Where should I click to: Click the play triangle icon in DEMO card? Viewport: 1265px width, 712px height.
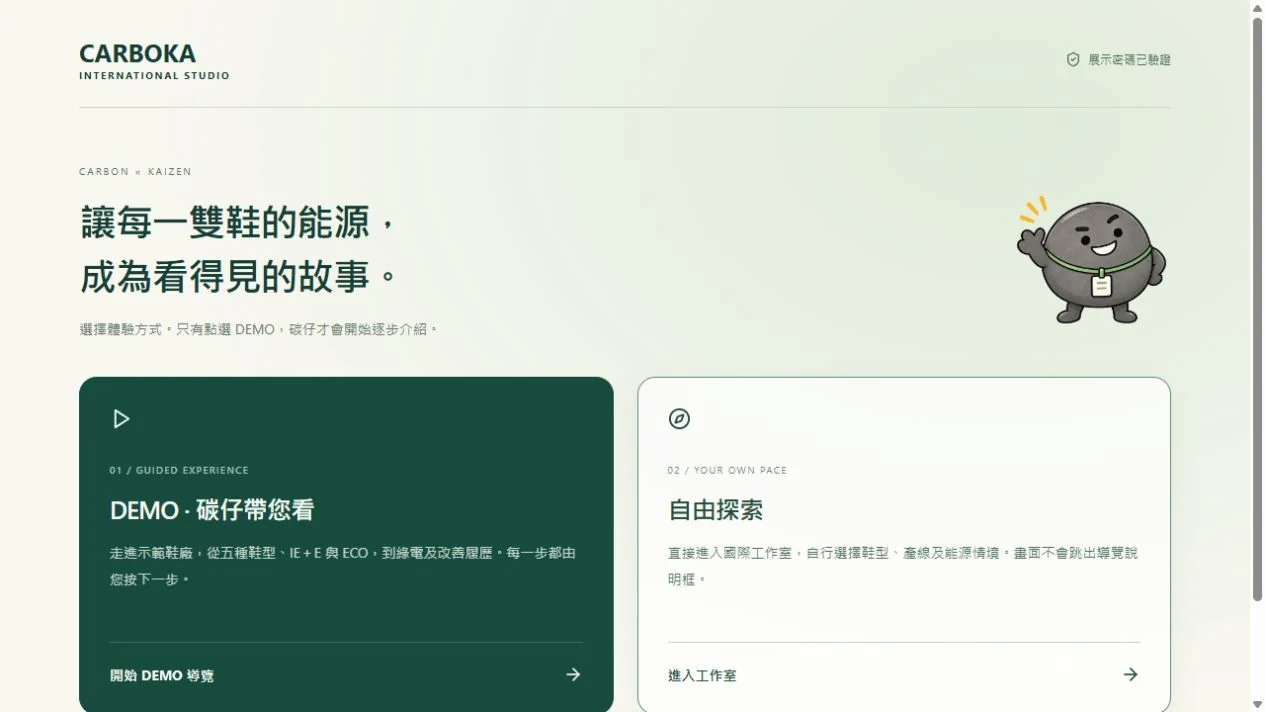click(x=121, y=419)
